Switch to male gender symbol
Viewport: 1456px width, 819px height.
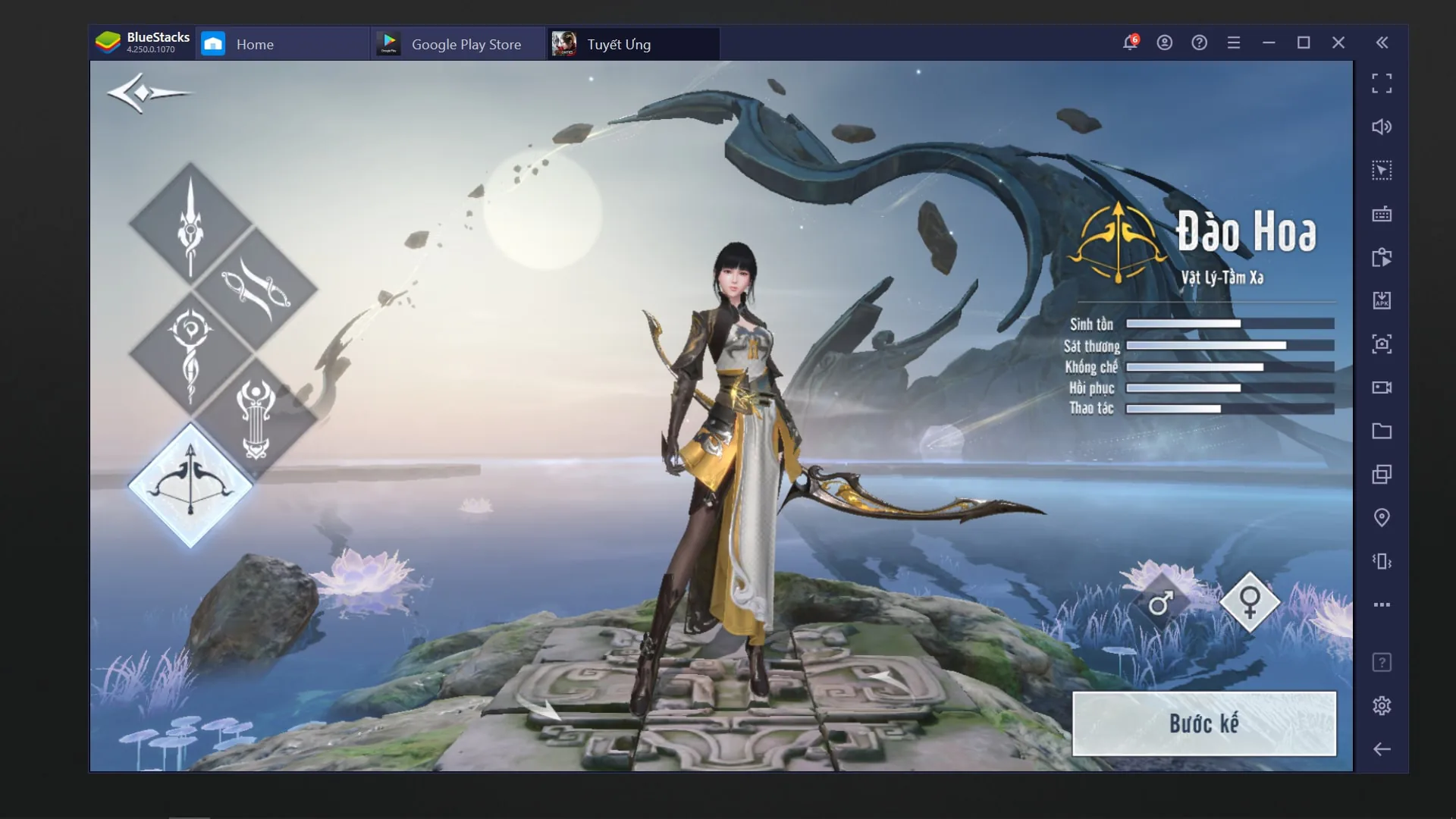click(1160, 603)
